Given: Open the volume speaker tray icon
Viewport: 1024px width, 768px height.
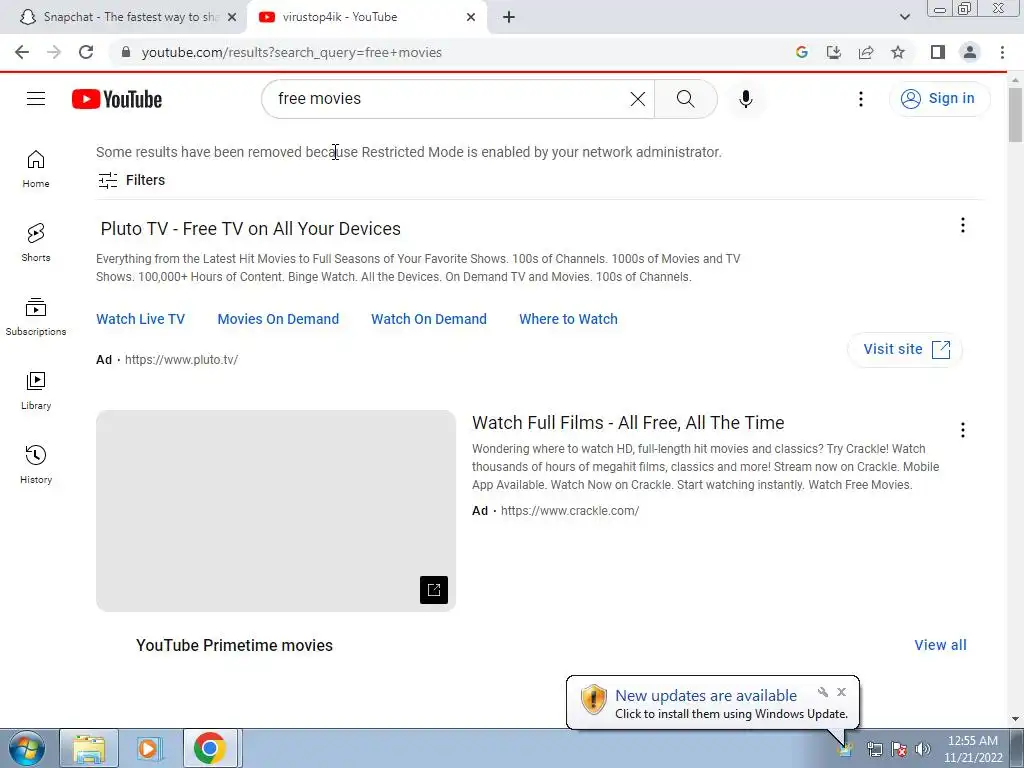Looking at the screenshot, I should 923,749.
